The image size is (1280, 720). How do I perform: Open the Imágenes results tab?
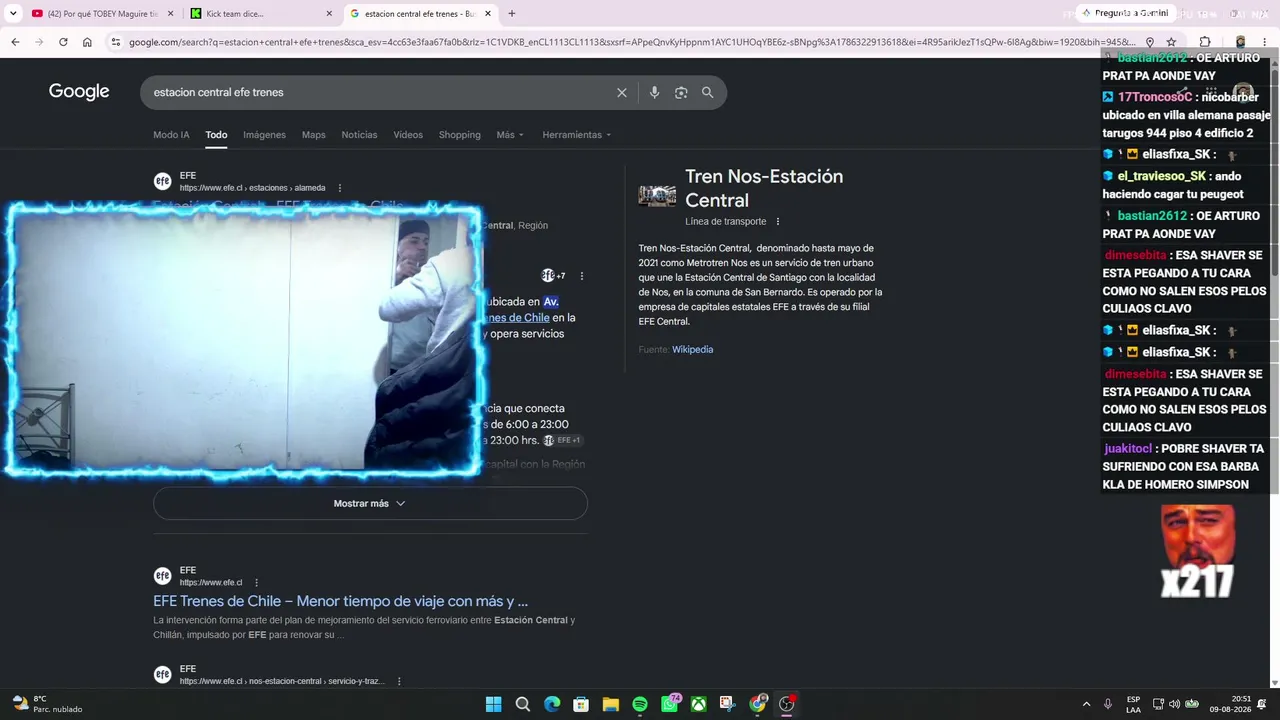point(264,135)
